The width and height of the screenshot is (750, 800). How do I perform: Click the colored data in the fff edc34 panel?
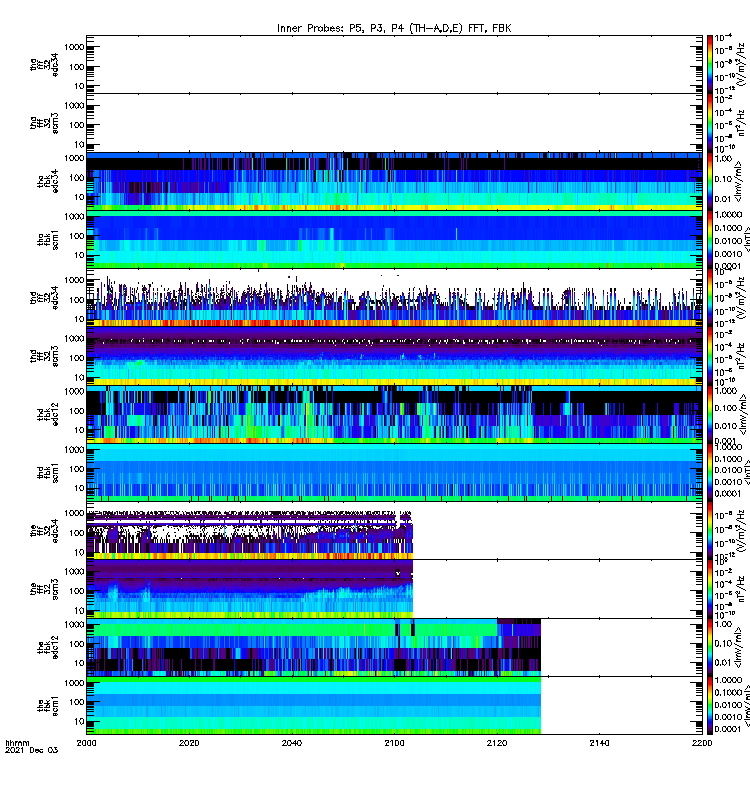coord(249,534)
